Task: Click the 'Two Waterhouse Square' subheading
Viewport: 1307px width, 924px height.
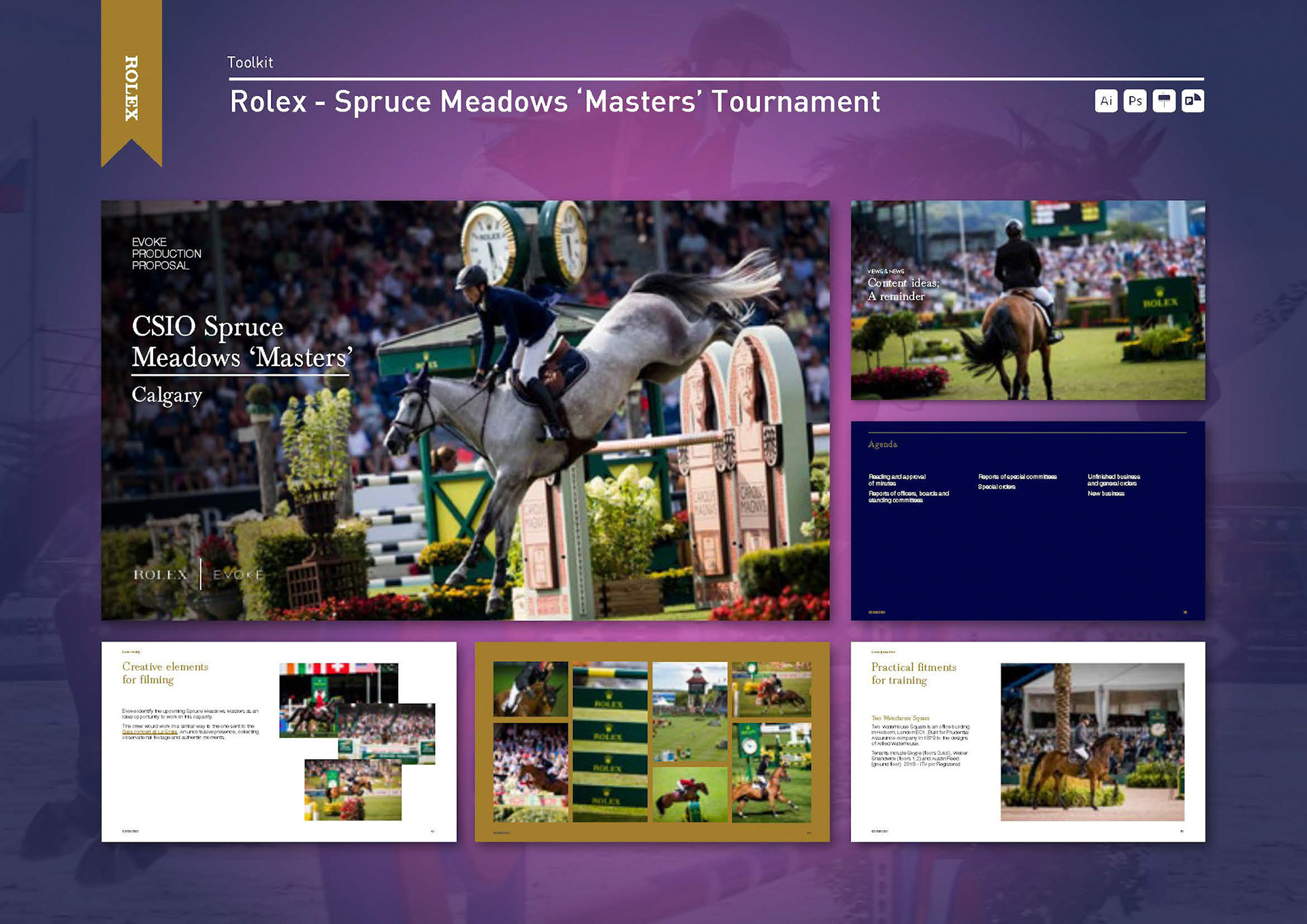Action: (900, 718)
